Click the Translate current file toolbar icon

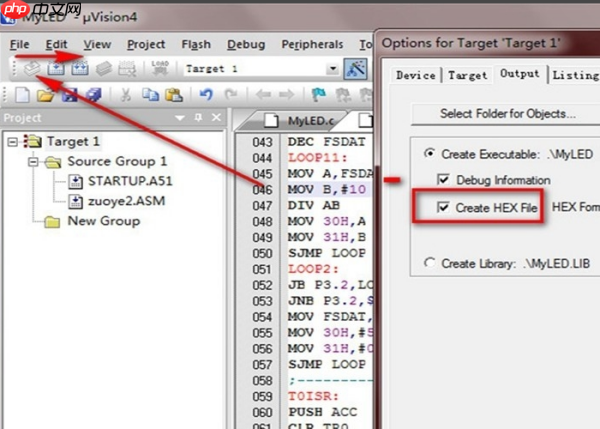pyautogui.click(x=32, y=69)
